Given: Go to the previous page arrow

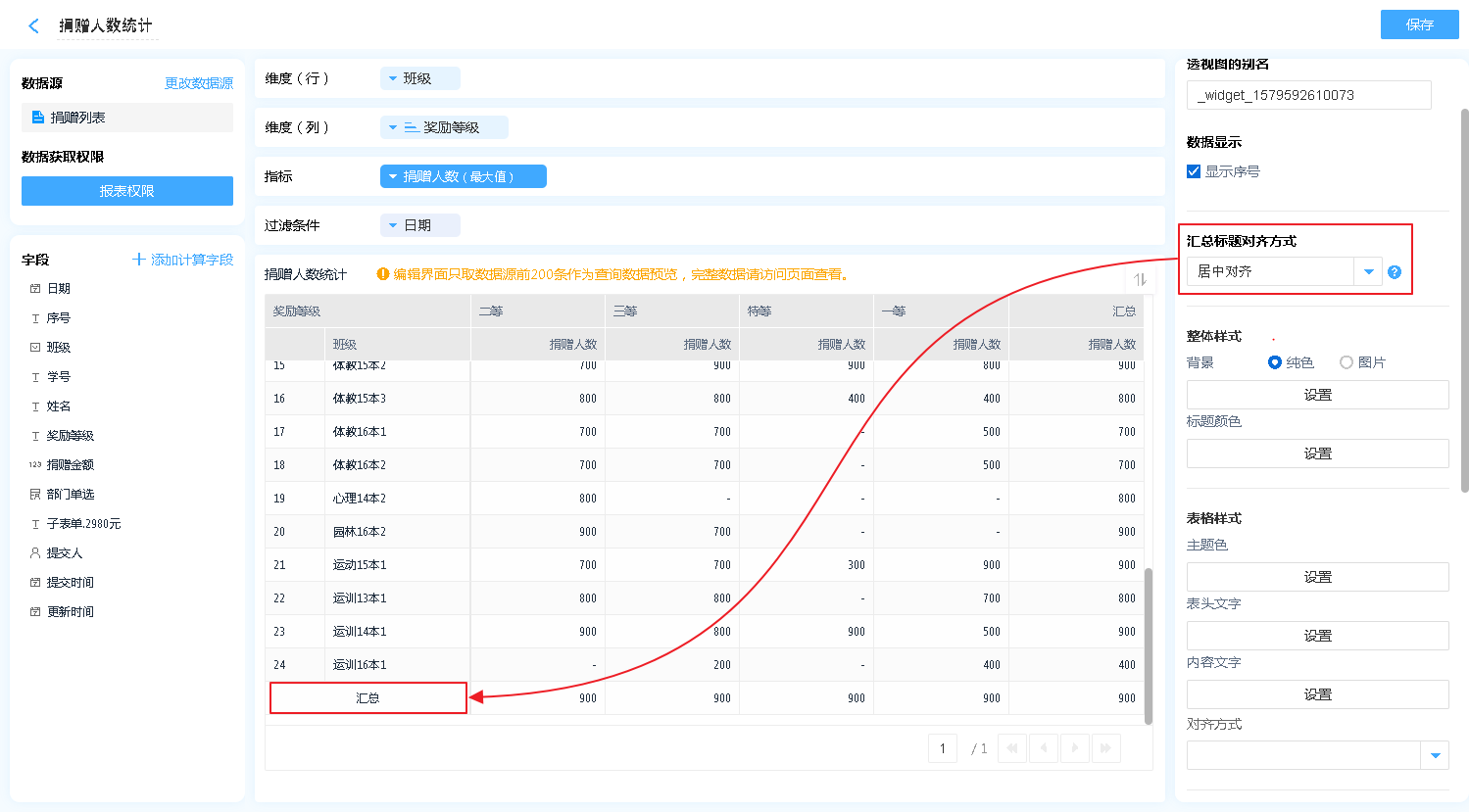Looking at the screenshot, I should point(1044,748).
